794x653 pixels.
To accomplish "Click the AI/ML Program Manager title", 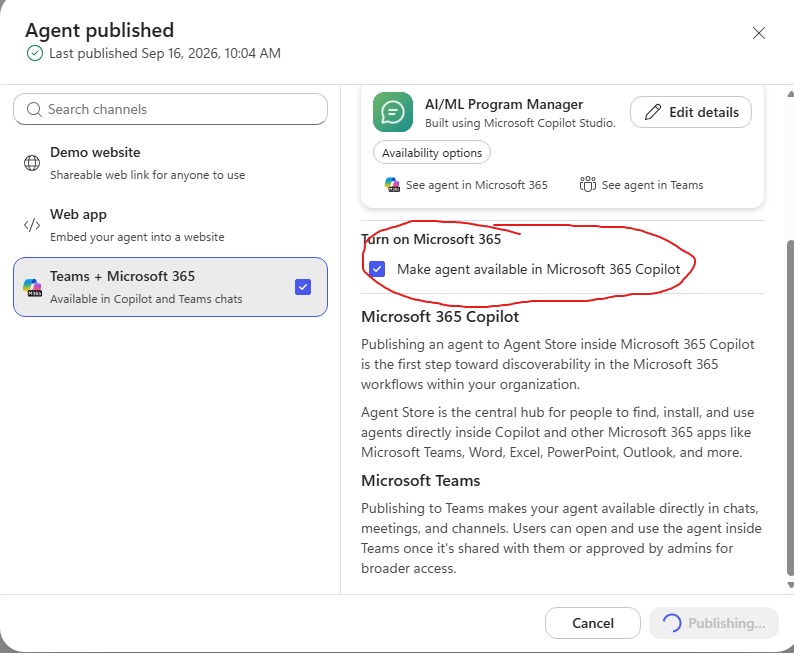I will click(x=504, y=104).
